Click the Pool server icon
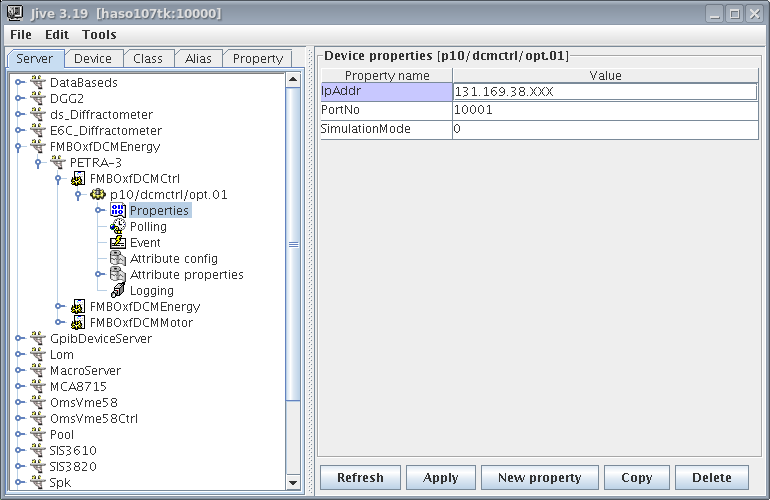 tap(38, 434)
